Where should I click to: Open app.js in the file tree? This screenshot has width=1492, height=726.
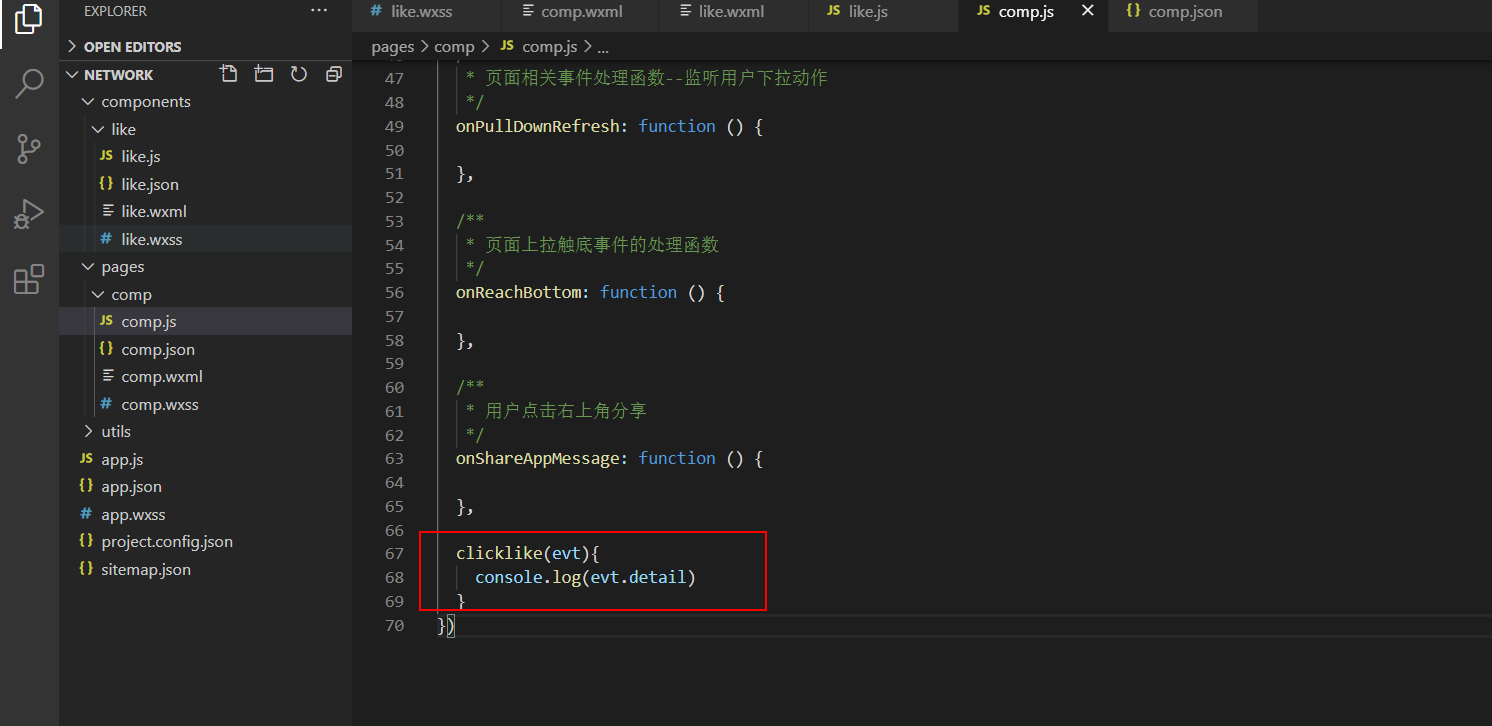point(205,459)
